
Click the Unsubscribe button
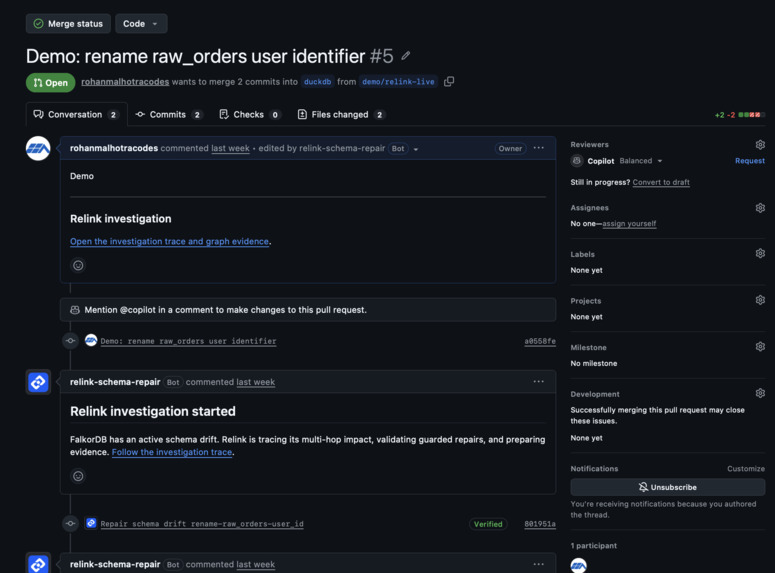click(x=668, y=487)
